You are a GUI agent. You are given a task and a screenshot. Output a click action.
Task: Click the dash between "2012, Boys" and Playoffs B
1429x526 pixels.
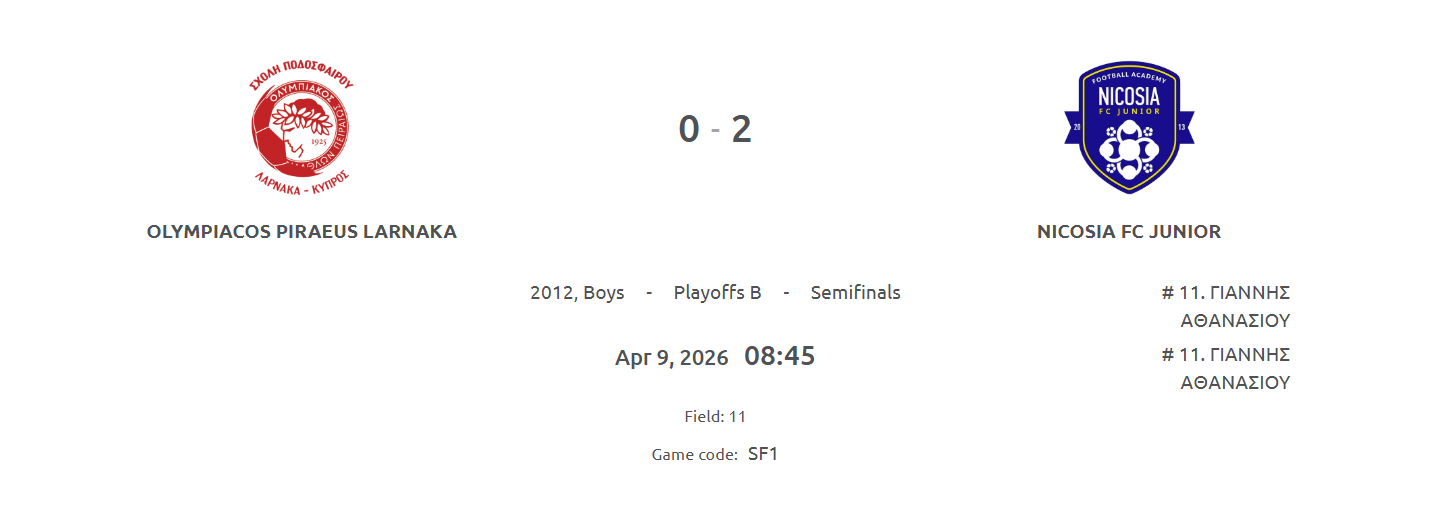click(x=649, y=293)
